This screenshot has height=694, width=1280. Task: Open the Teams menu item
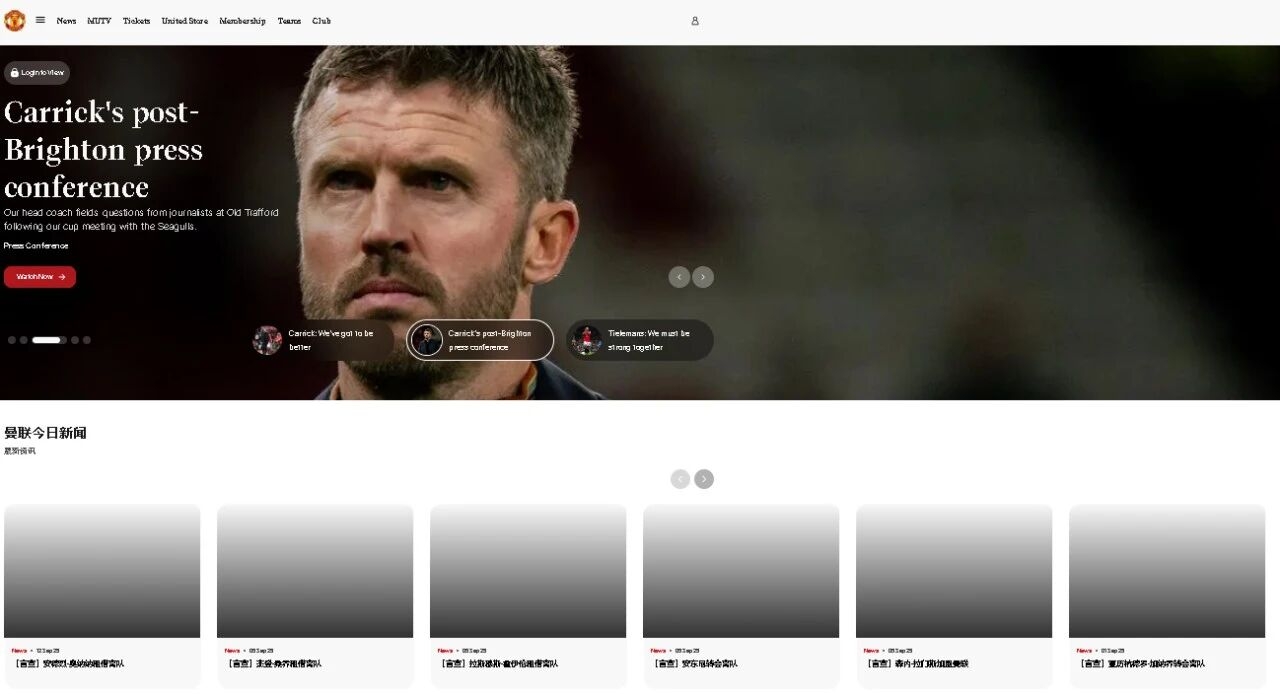[x=289, y=21]
